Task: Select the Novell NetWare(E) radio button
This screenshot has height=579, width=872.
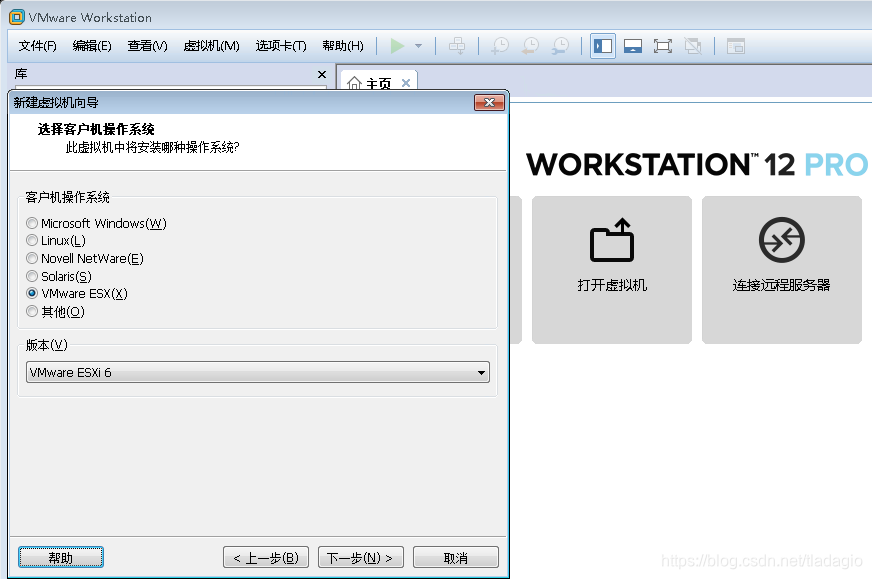Action: pos(32,258)
